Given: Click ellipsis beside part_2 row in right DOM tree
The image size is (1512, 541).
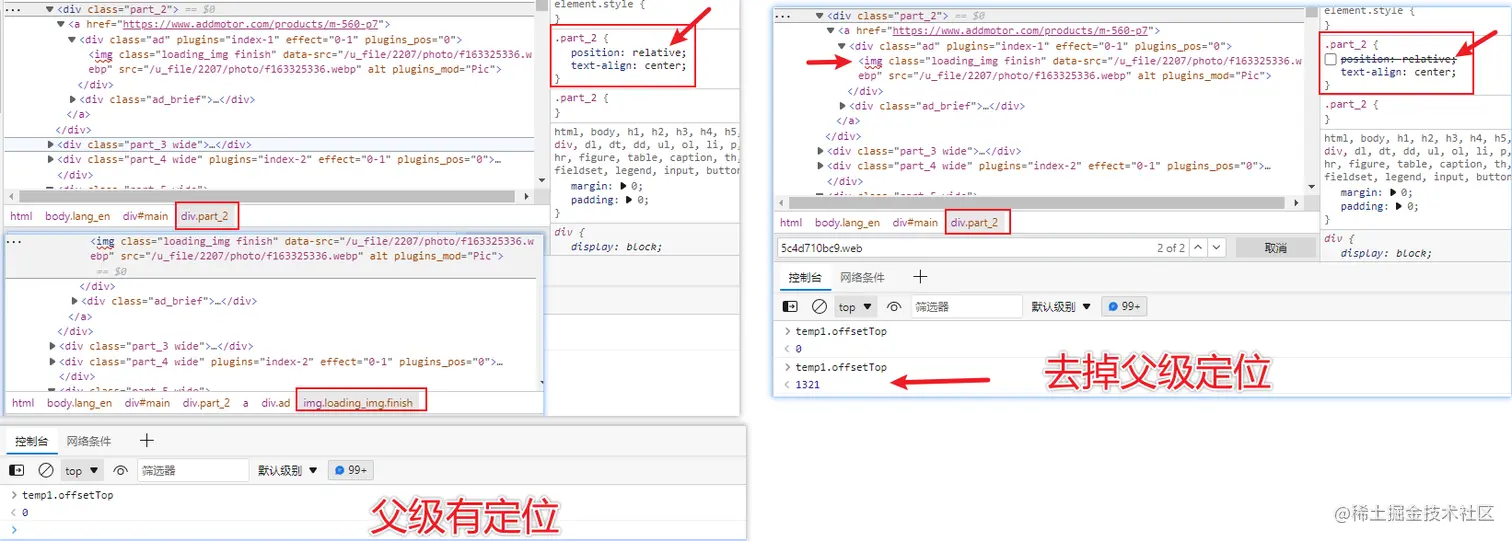Looking at the screenshot, I should tap(784, 16).
